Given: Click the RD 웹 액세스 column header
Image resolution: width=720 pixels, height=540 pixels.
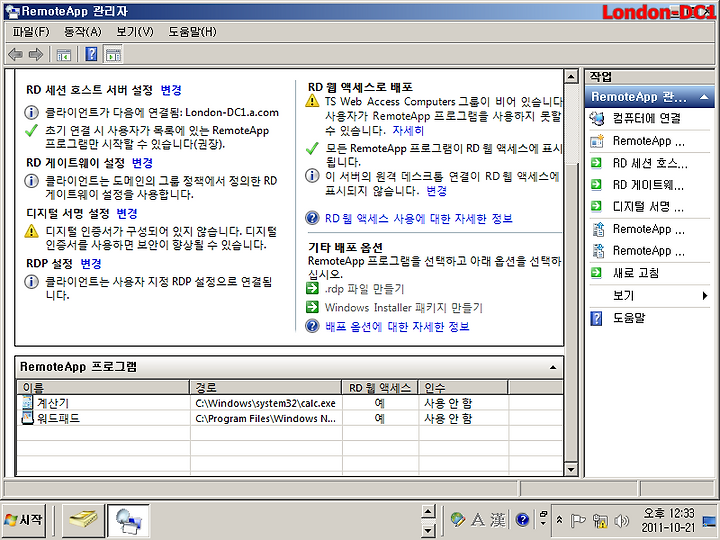Looking at the screenshot, I should click(x=380, y=387).
